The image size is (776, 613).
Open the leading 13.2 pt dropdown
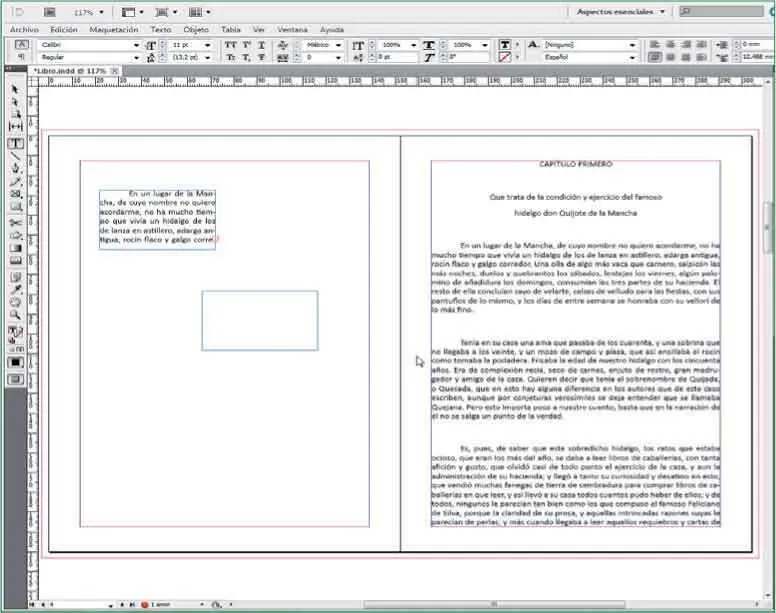[207, 57]
